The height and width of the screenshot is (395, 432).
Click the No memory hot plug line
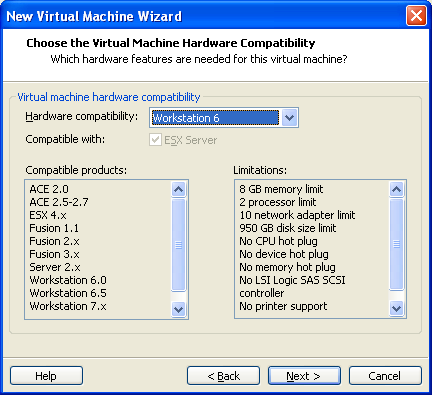[287, 267]
